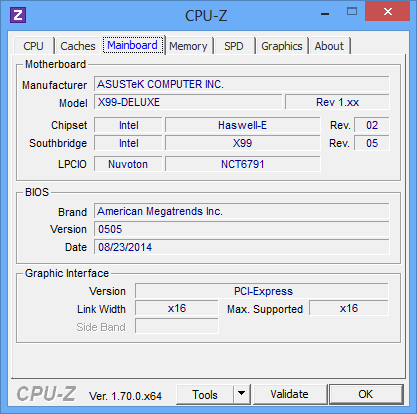Click the Chipset vendor Intel field
The height and width of the screenshot is (414, 417).
128,125
